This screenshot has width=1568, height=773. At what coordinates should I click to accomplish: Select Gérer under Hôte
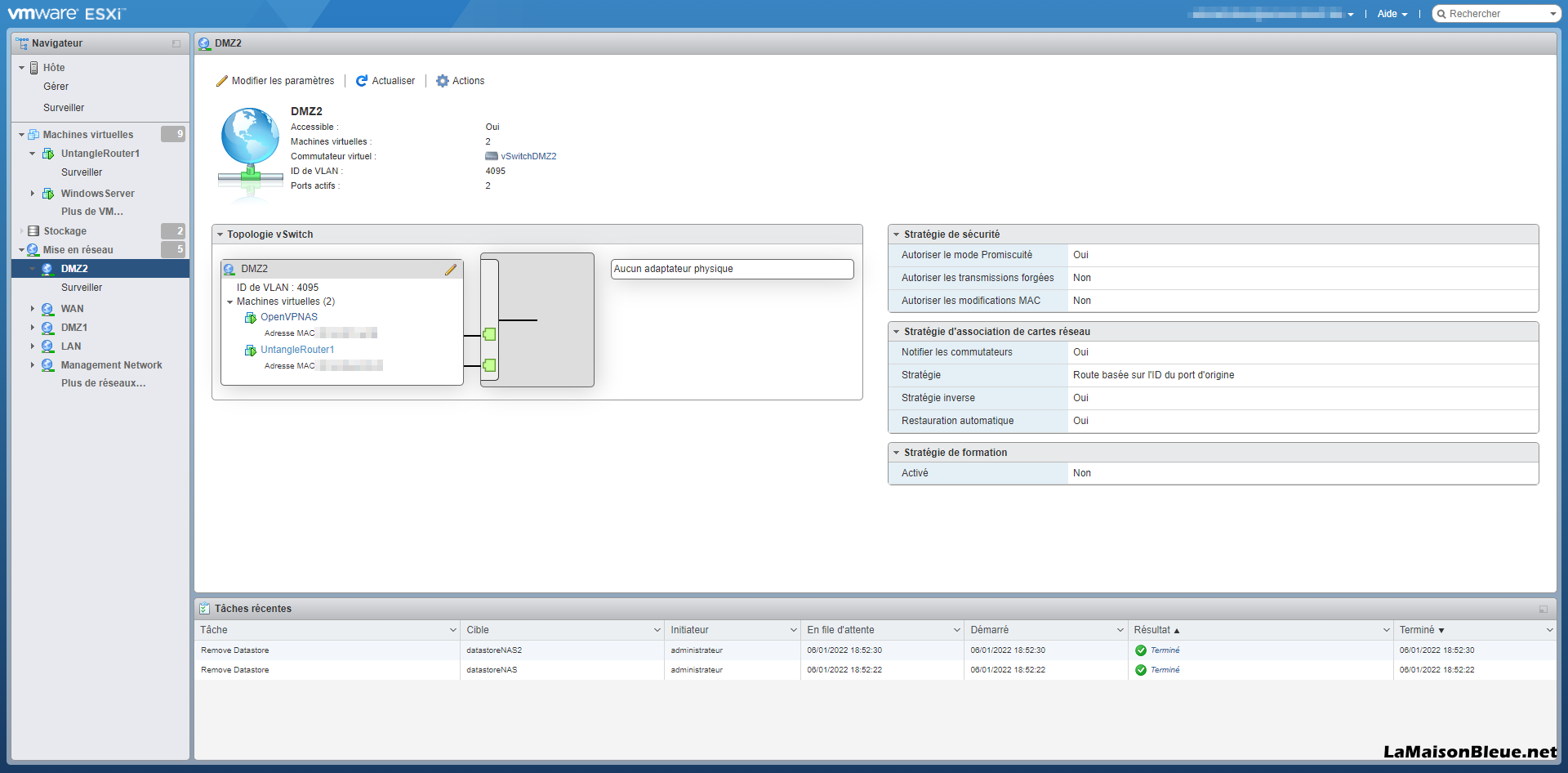tap(56, 87)
